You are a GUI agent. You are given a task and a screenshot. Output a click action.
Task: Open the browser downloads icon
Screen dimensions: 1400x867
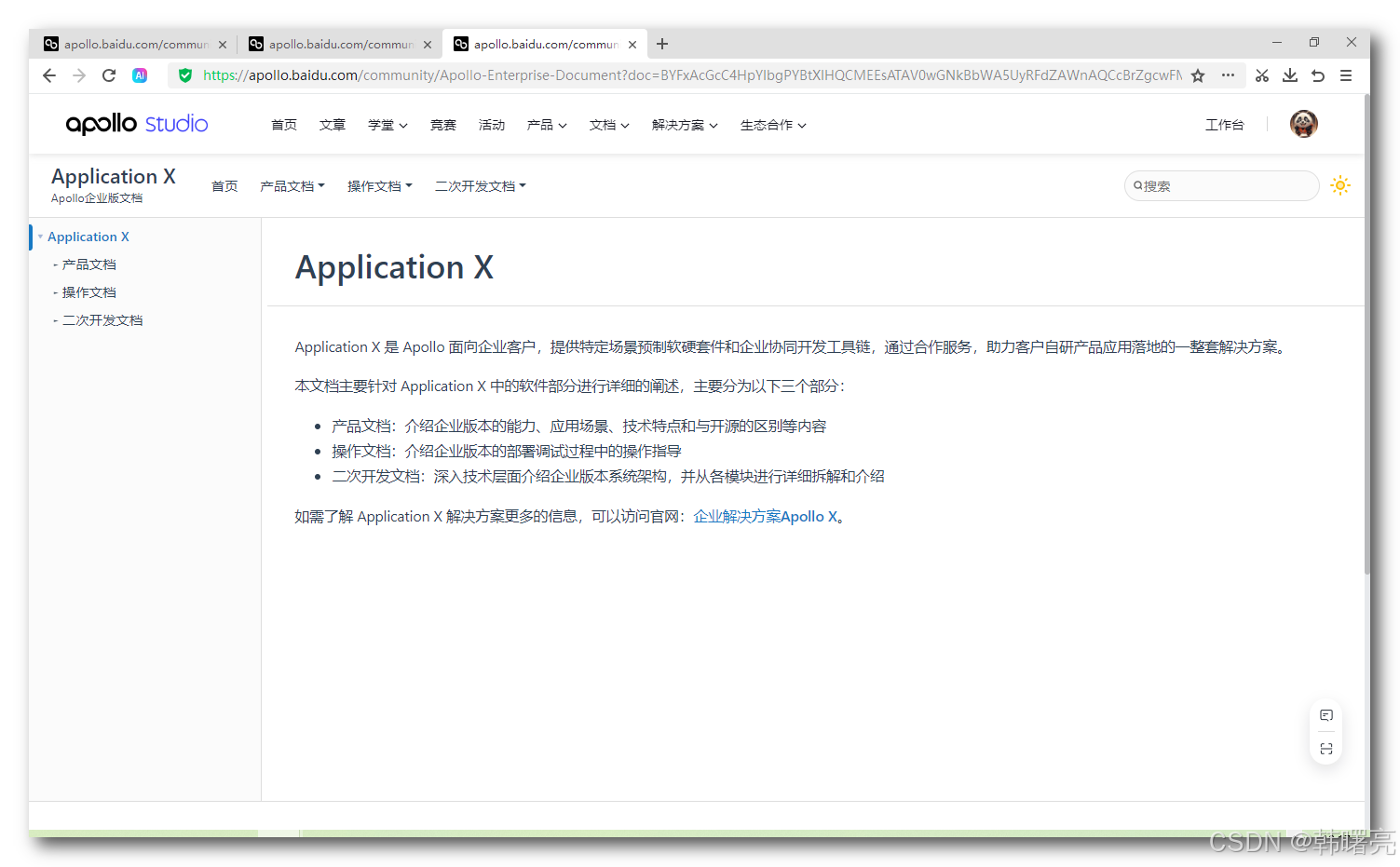[1290, 75]
